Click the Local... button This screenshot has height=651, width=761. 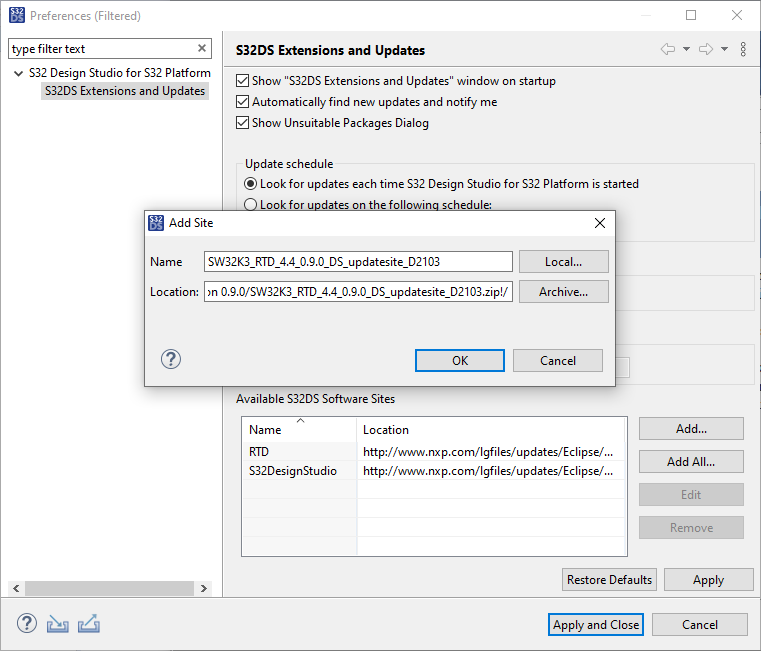[x=563, y=262]
